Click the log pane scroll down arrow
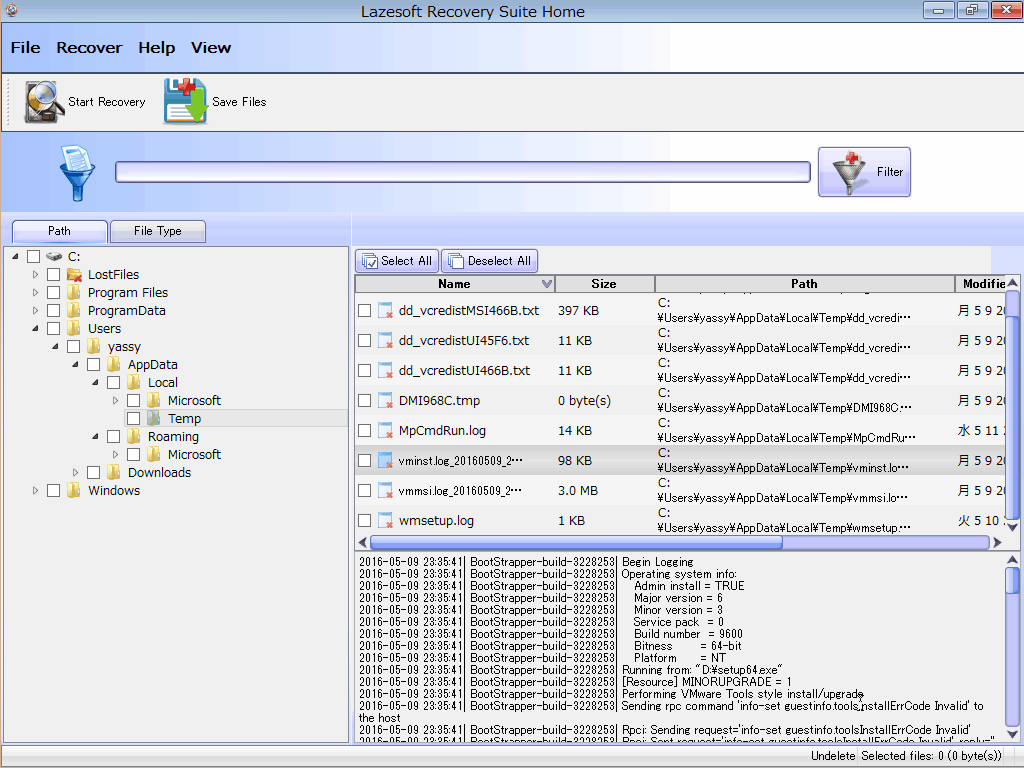The image size is (1024, 768). [x=1012, y=734]
